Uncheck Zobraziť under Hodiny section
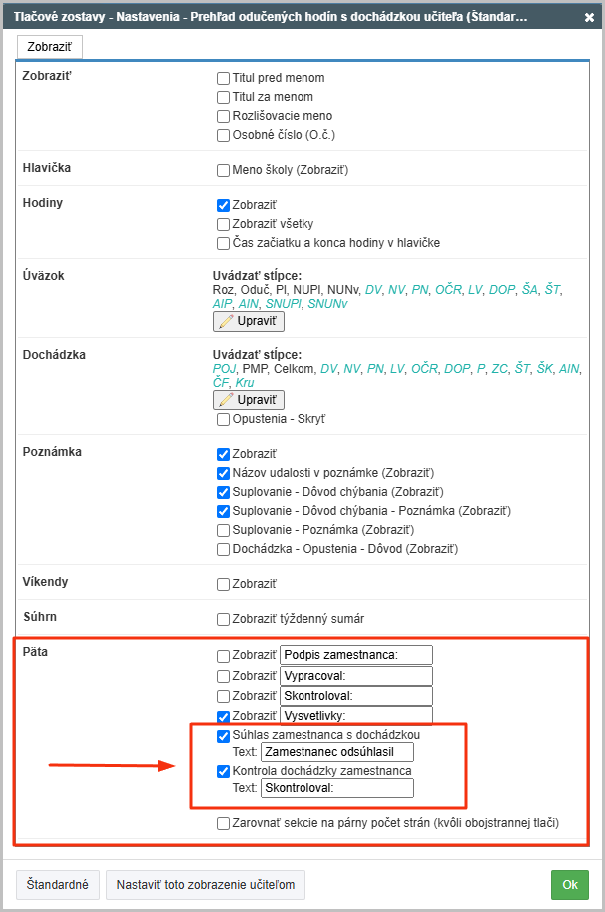The image size is (605, 912). pyautogui.click(x=223, y=205)
